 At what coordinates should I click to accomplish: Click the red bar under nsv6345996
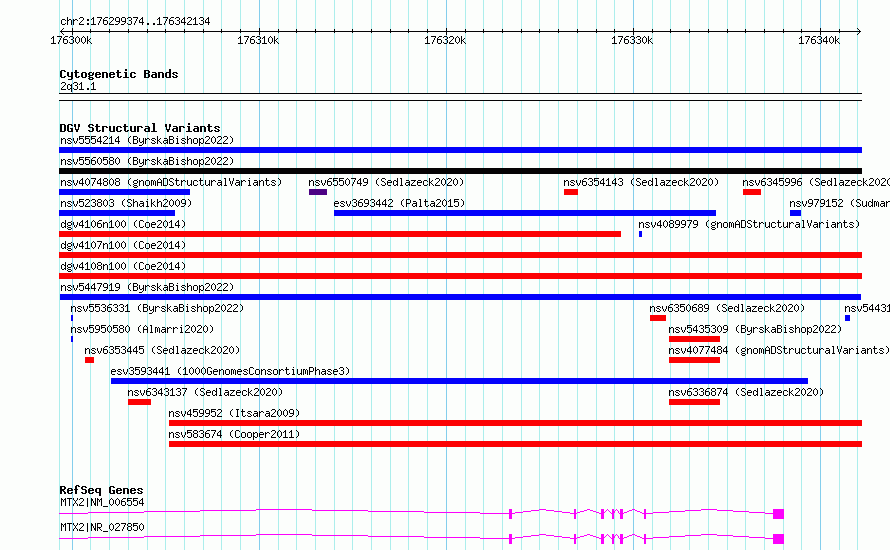pos(752,192)
